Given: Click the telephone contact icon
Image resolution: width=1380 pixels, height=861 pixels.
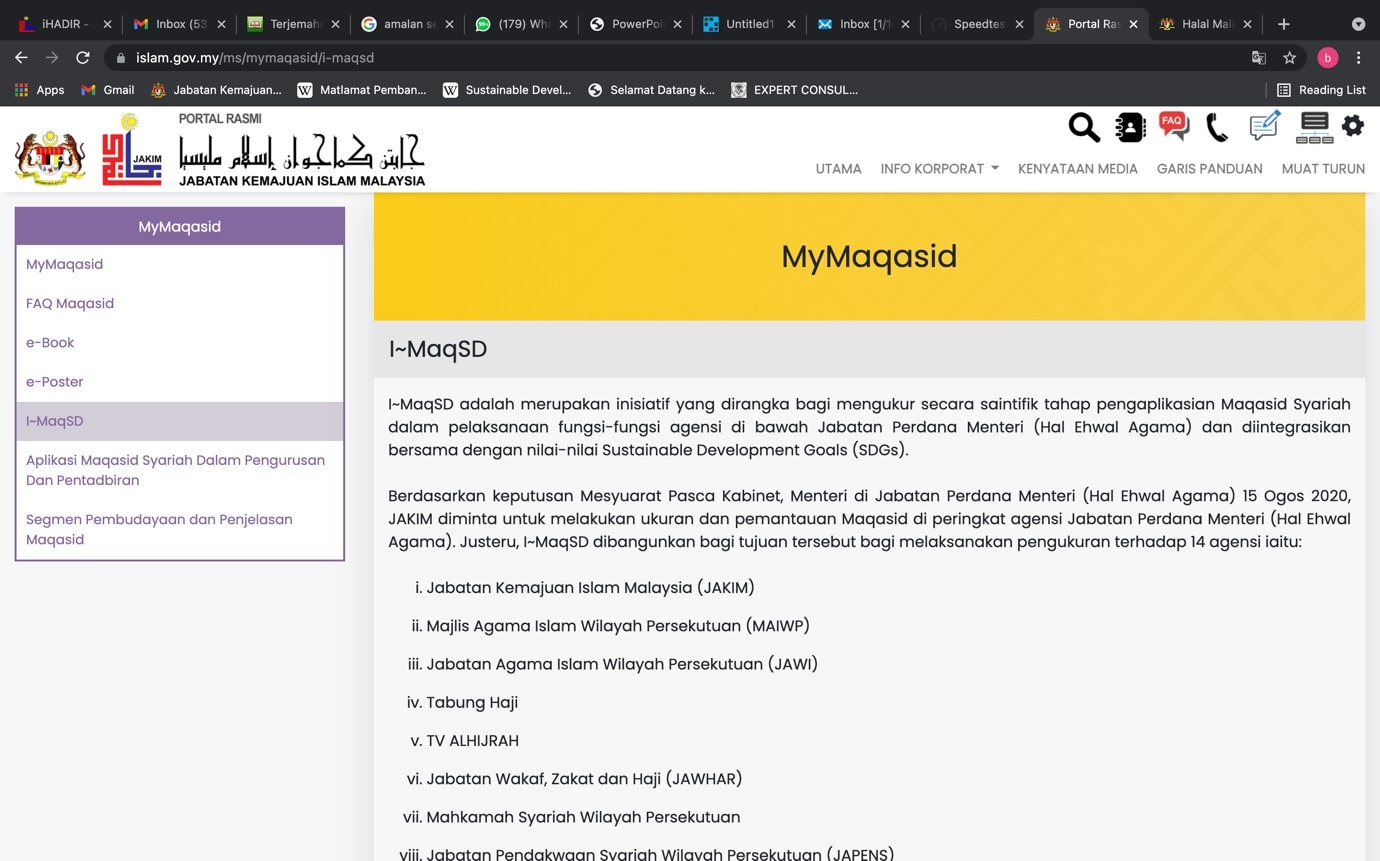Looking at the screenshot, I should [1217, 127].
